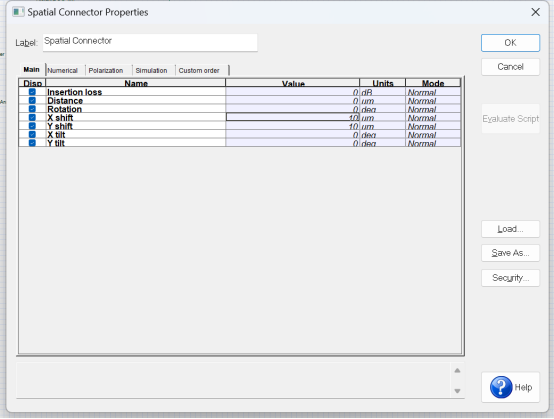Toggle the X tilt display checkbox
The image size is (554, 419).
pyautogui.click(x=32, y=134)
